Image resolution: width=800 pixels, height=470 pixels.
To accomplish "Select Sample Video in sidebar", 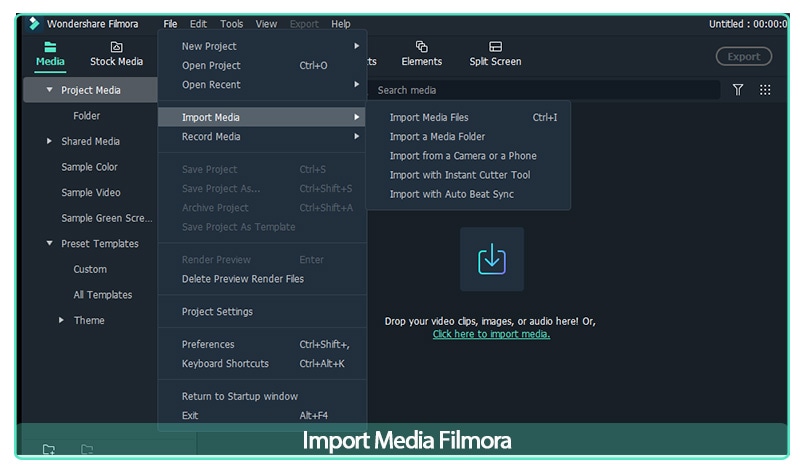I will (91, 192).
